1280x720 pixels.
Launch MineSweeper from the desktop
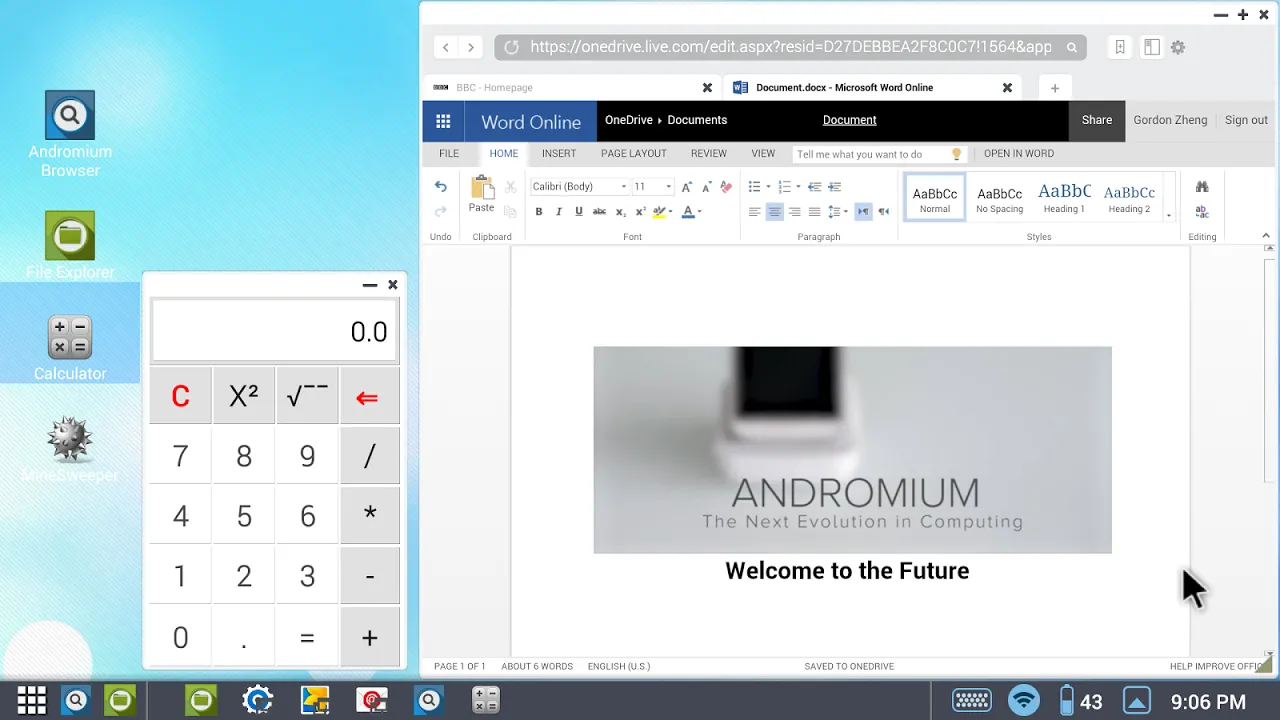70,450
